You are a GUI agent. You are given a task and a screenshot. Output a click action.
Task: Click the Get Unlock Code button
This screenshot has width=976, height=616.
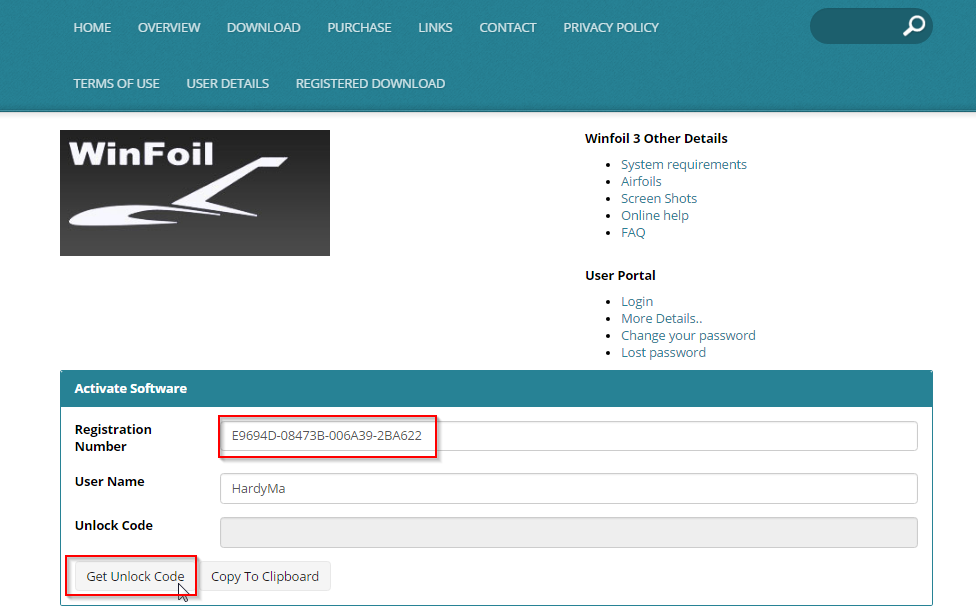click(x=135, y=576)
